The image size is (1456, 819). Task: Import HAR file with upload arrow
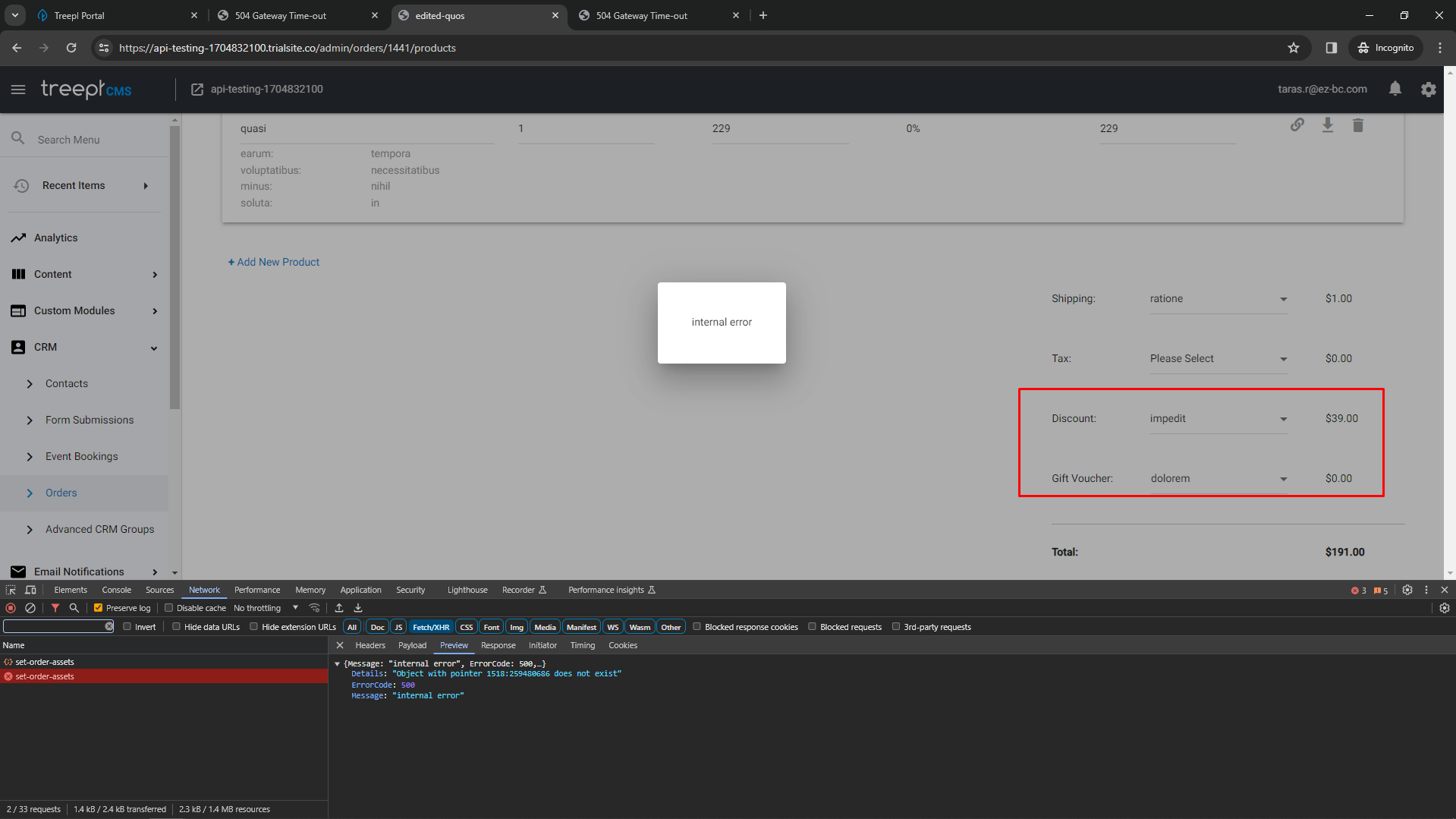pos(339,608)
